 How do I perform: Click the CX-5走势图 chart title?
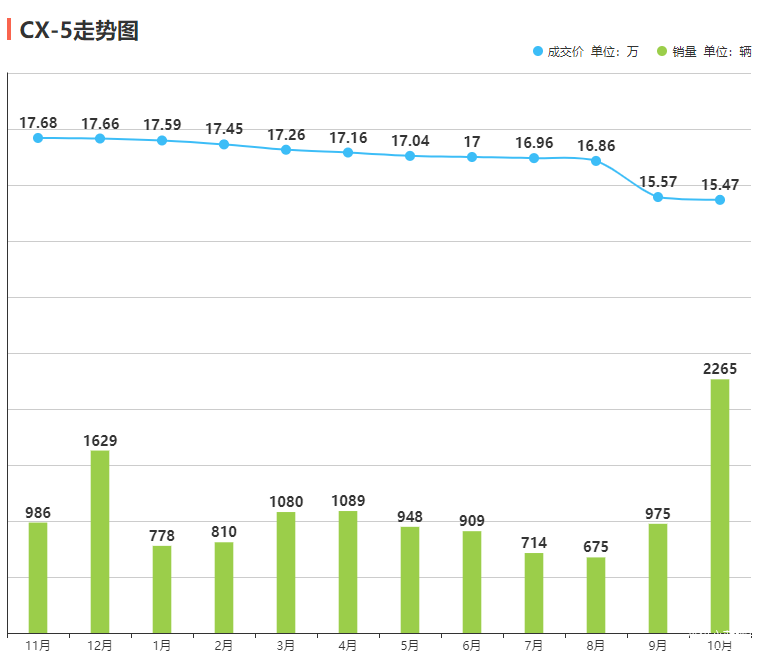(79, 30)
